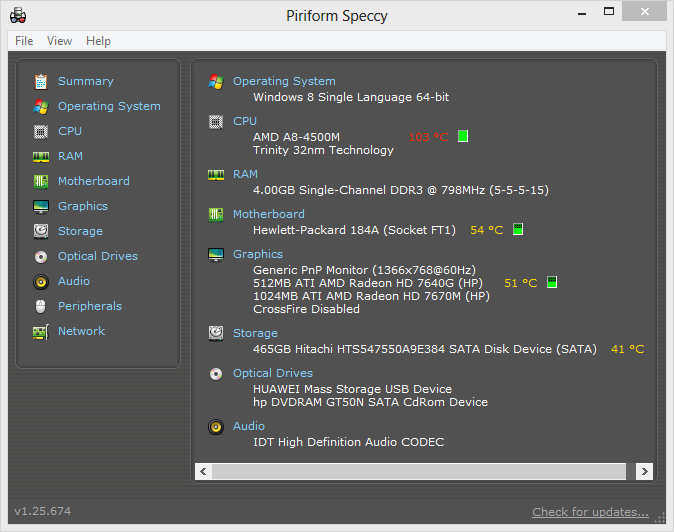Select the Summary item in the sidebar
Image resolution: width=674 pixels, height=532 pixels.
tap(85, 81)
